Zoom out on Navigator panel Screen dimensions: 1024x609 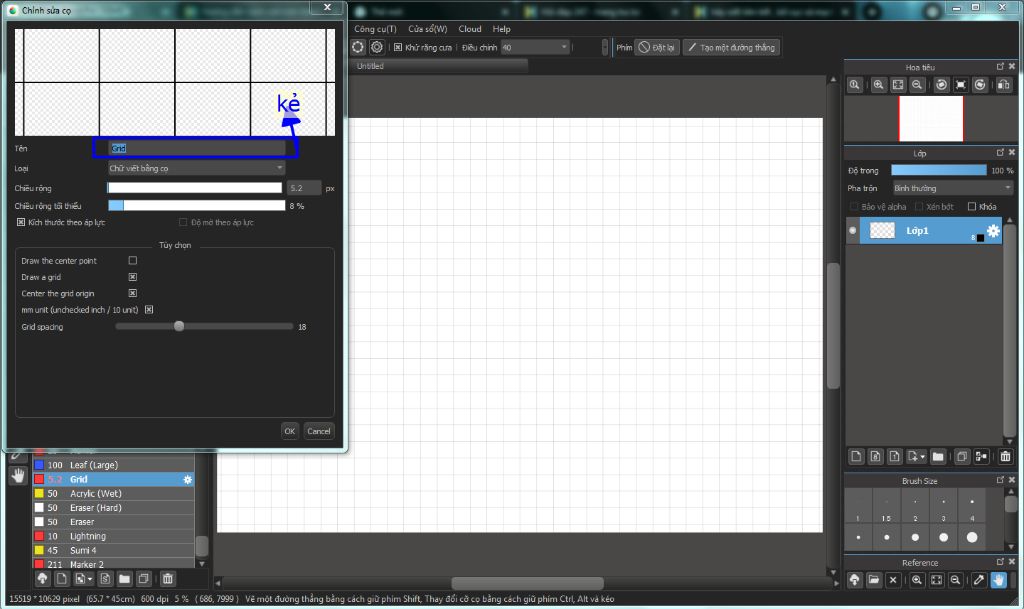pyautogui.click(x=917, y=85)
